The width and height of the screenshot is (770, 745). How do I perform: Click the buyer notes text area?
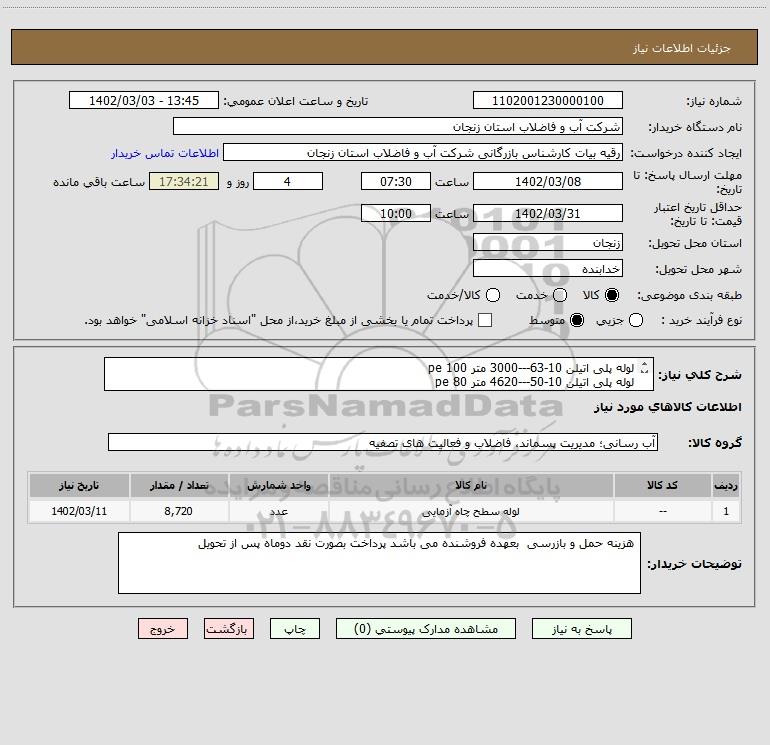(x=379, y=563)
